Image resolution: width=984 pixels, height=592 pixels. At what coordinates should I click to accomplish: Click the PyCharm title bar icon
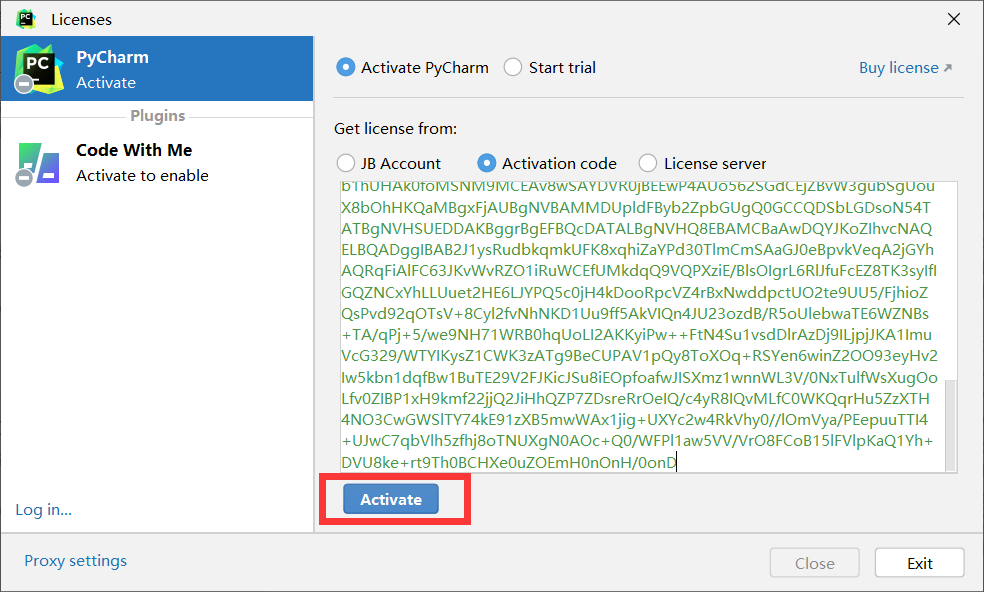(26, 19)
